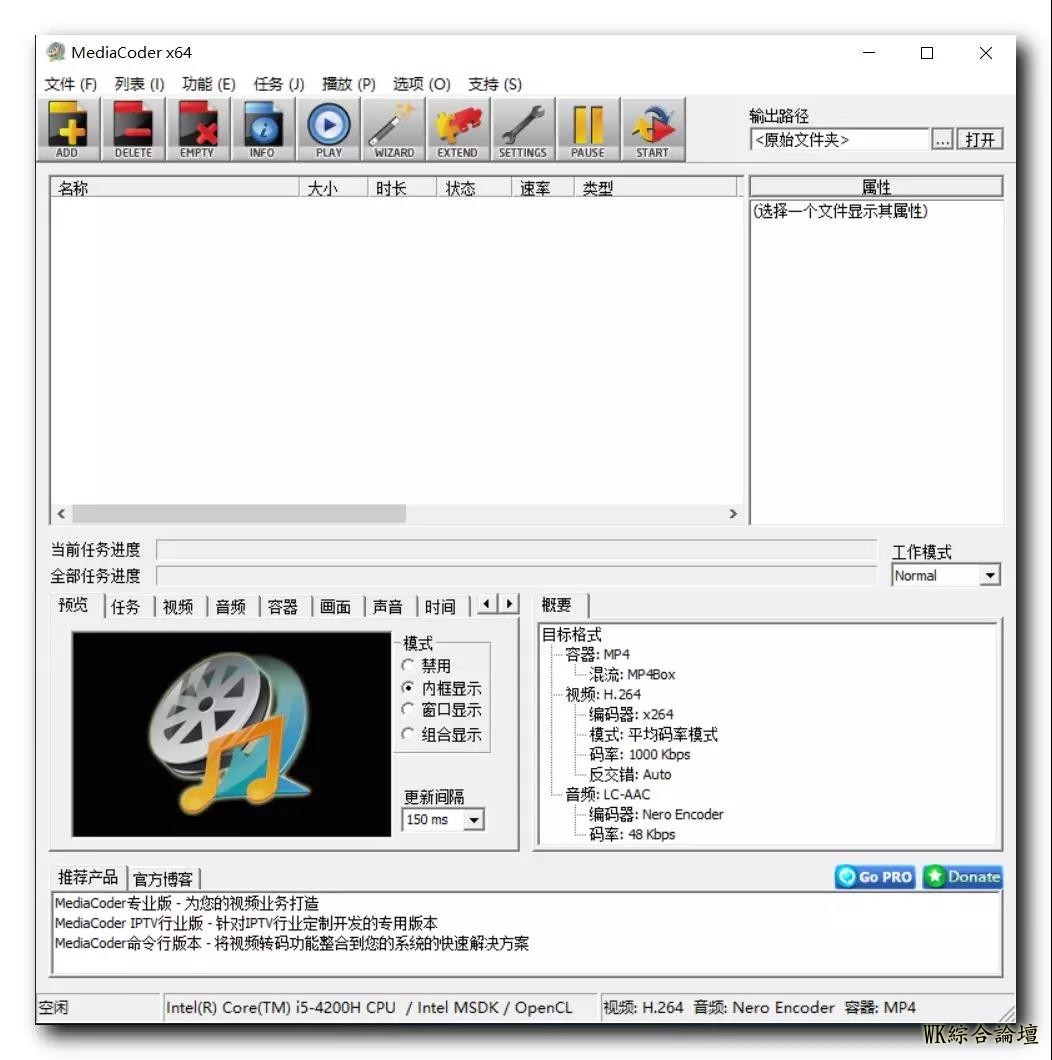Select the 禁用 preview mode radio
Viewport: 1052px width, 1060px height.
[x=408, y=665]
